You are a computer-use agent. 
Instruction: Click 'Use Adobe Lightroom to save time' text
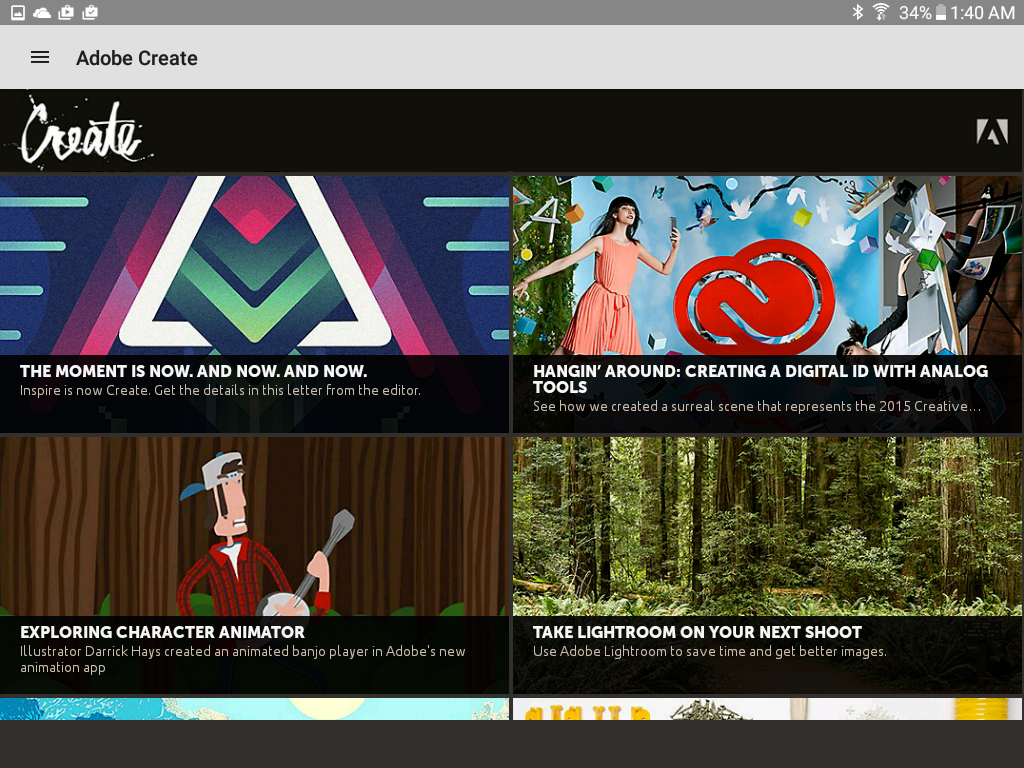(x=710, y=651)
